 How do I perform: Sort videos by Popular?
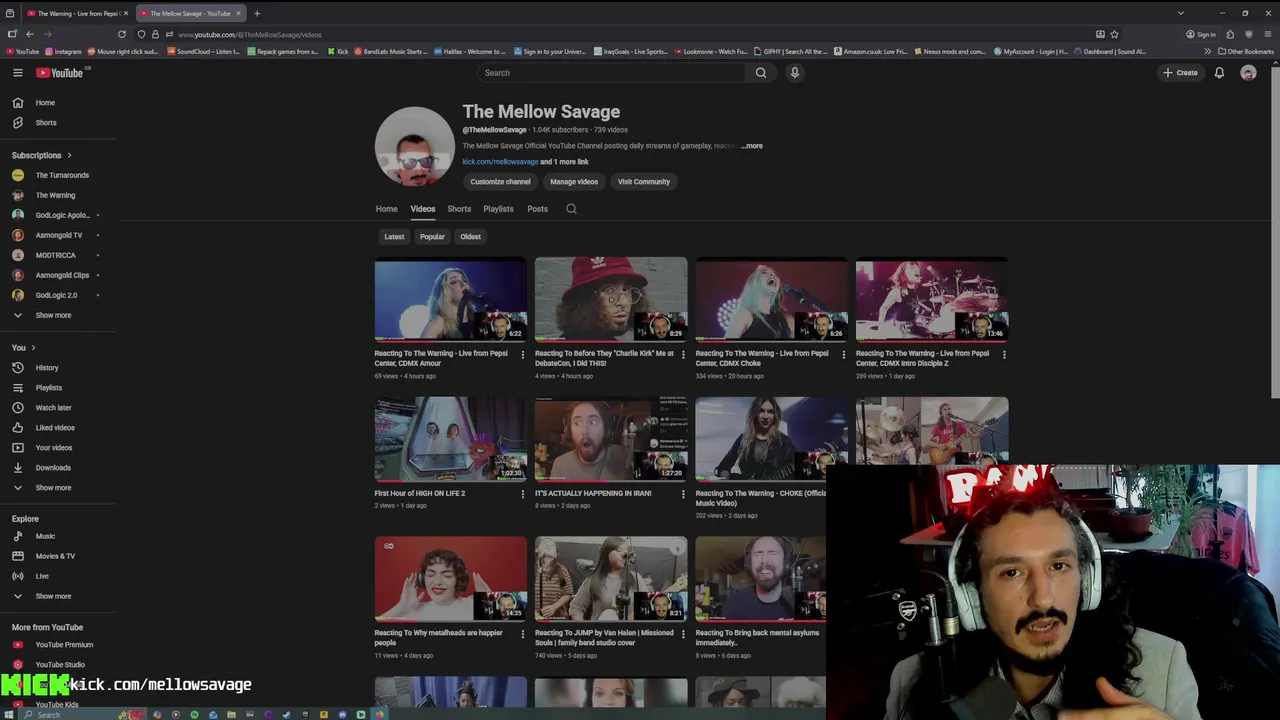[432, 237]
